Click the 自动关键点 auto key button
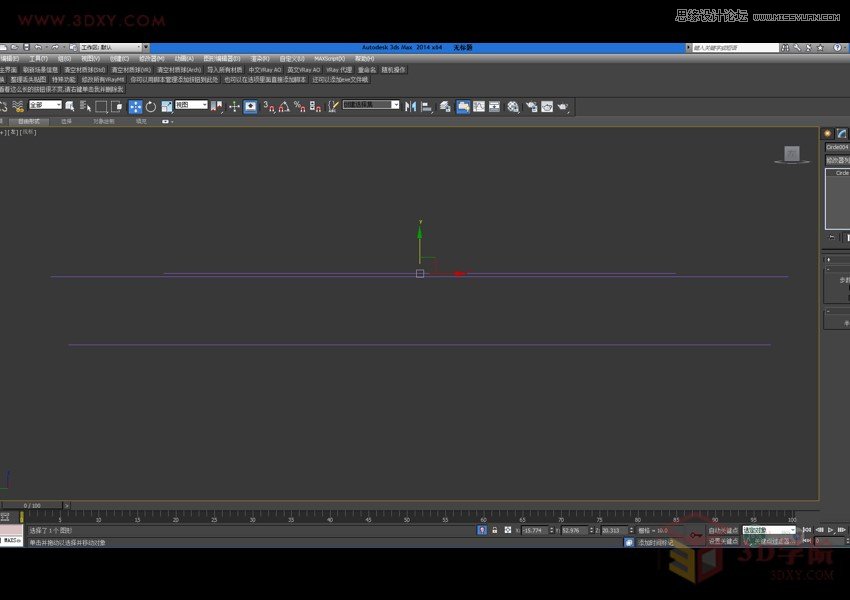 723,530
